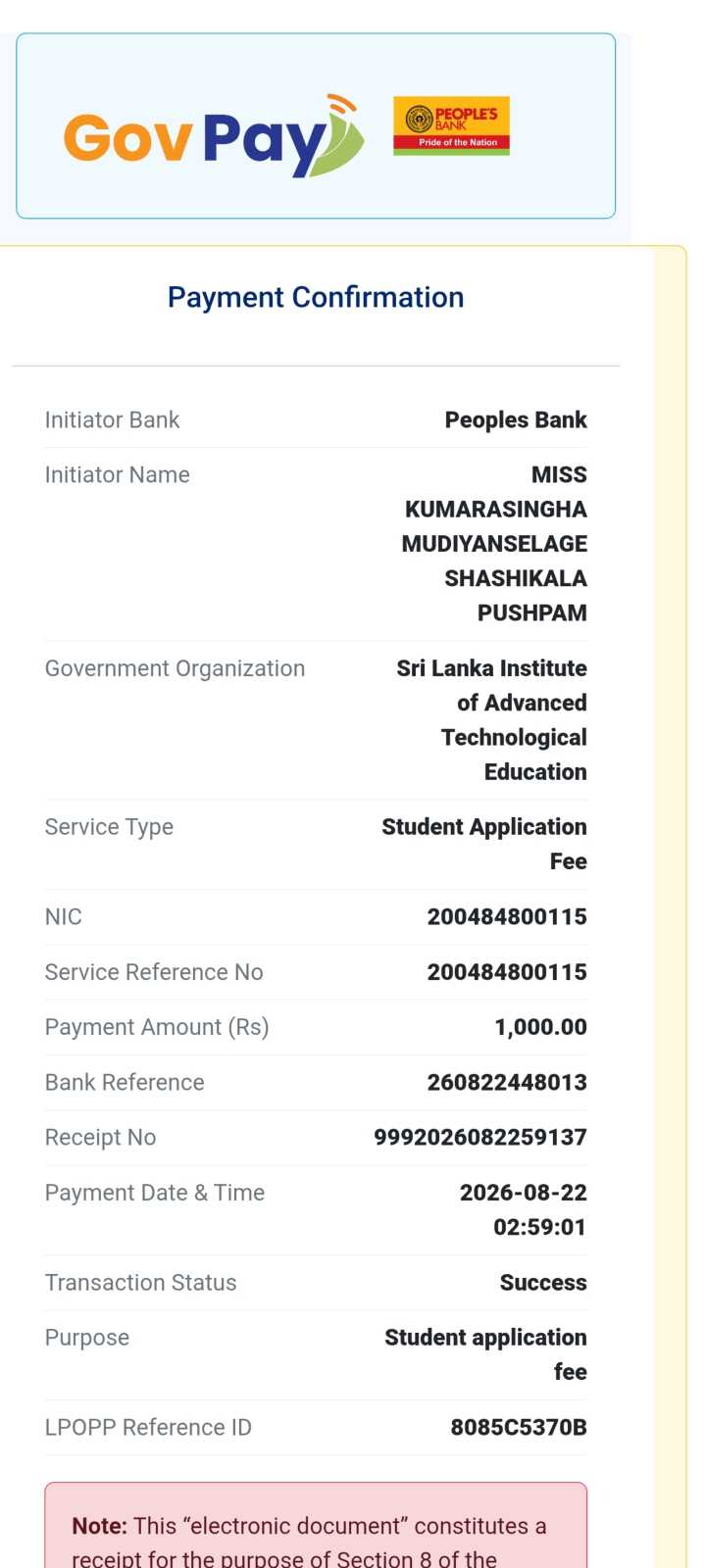Select Receipt No 9992026082259137
706x1568 pixels.
[x=480, y=1137]
